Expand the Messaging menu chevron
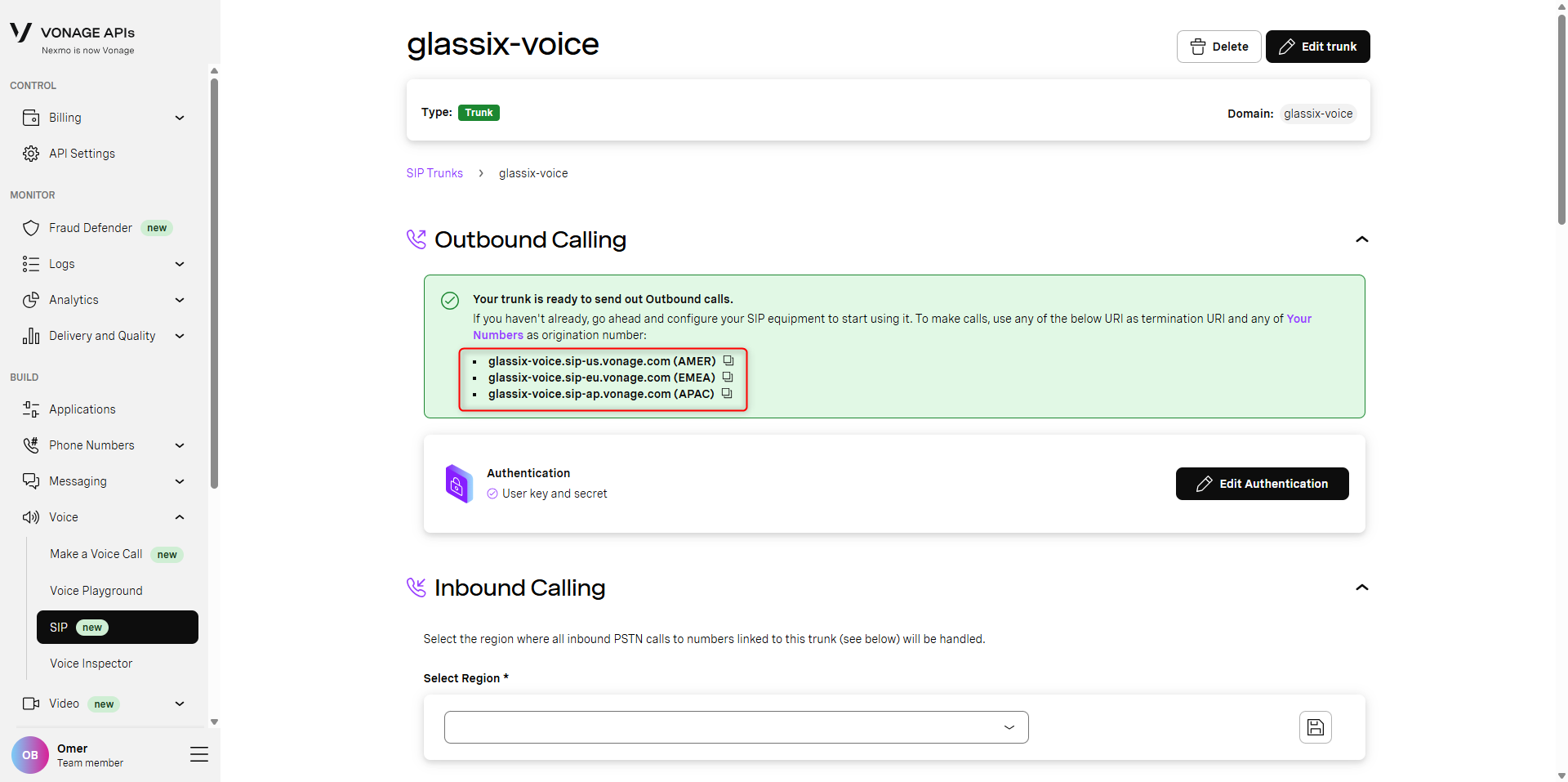Screen dimensions: 1568x782 tap(180, 481)
